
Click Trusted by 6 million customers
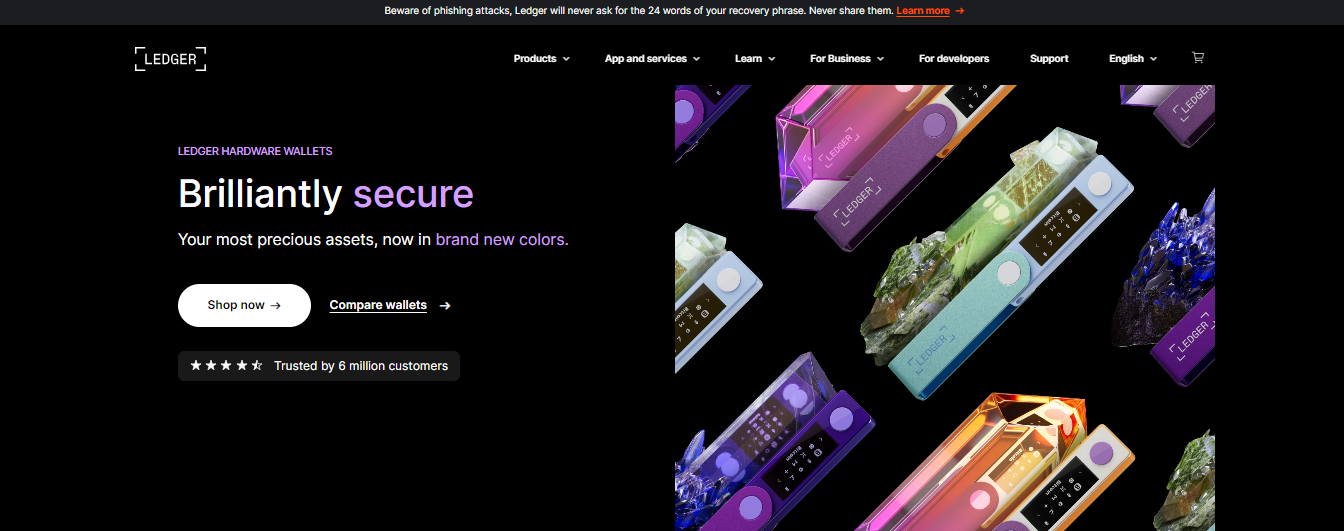point(361,366)
